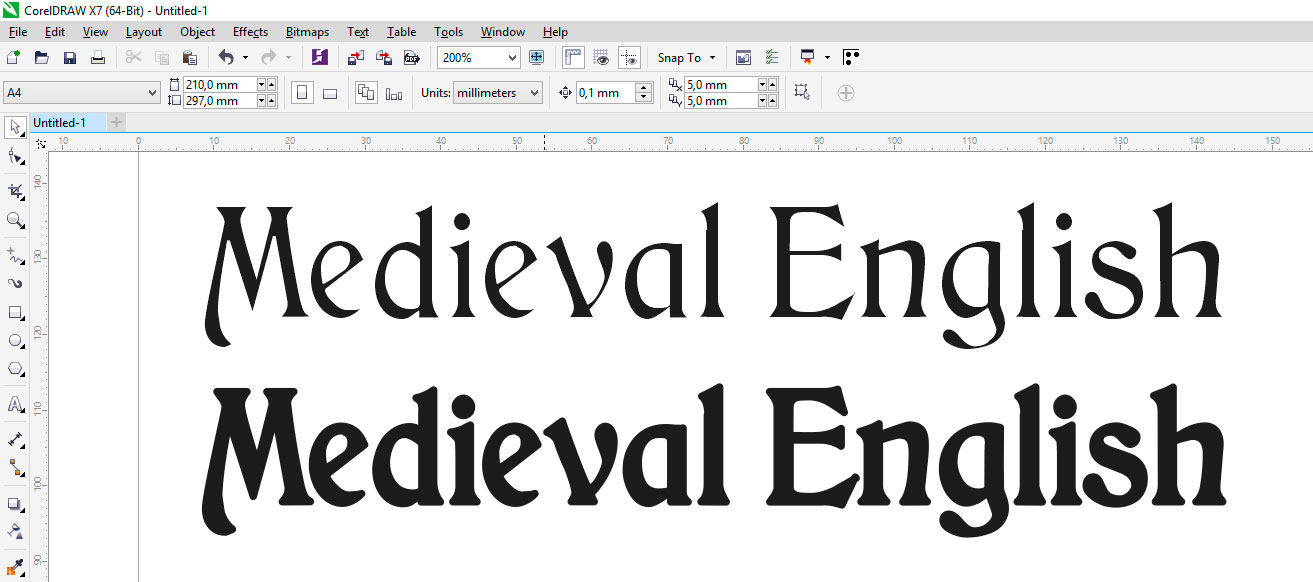This screenshot has width=1313, height=582.
Task: Select the Parallel Dimension tool
Action: 15,439
